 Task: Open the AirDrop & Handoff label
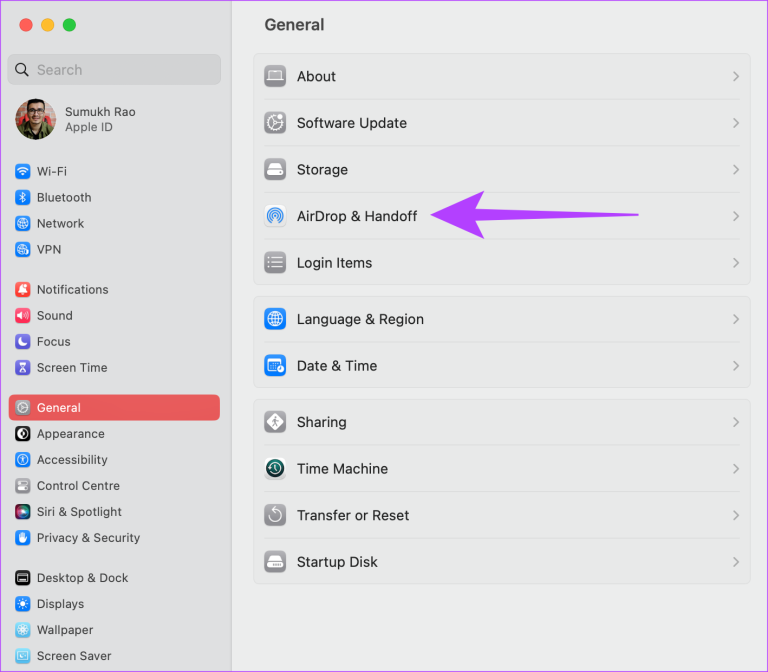click(357, 216)
